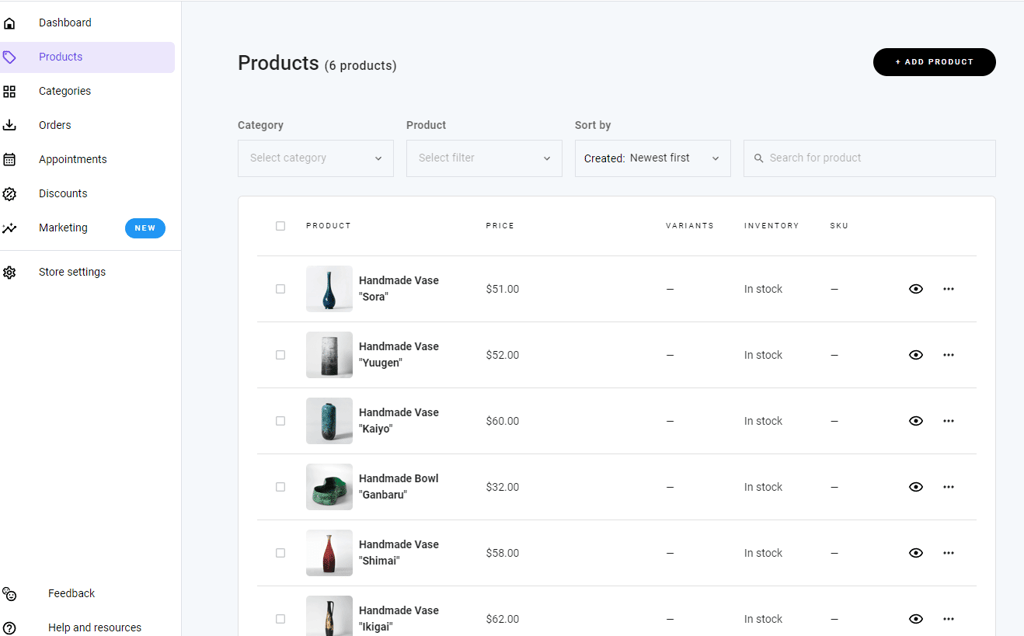Toggle visibility eye for Vase "Yuugen"
1024x636 pixels.
916,355
